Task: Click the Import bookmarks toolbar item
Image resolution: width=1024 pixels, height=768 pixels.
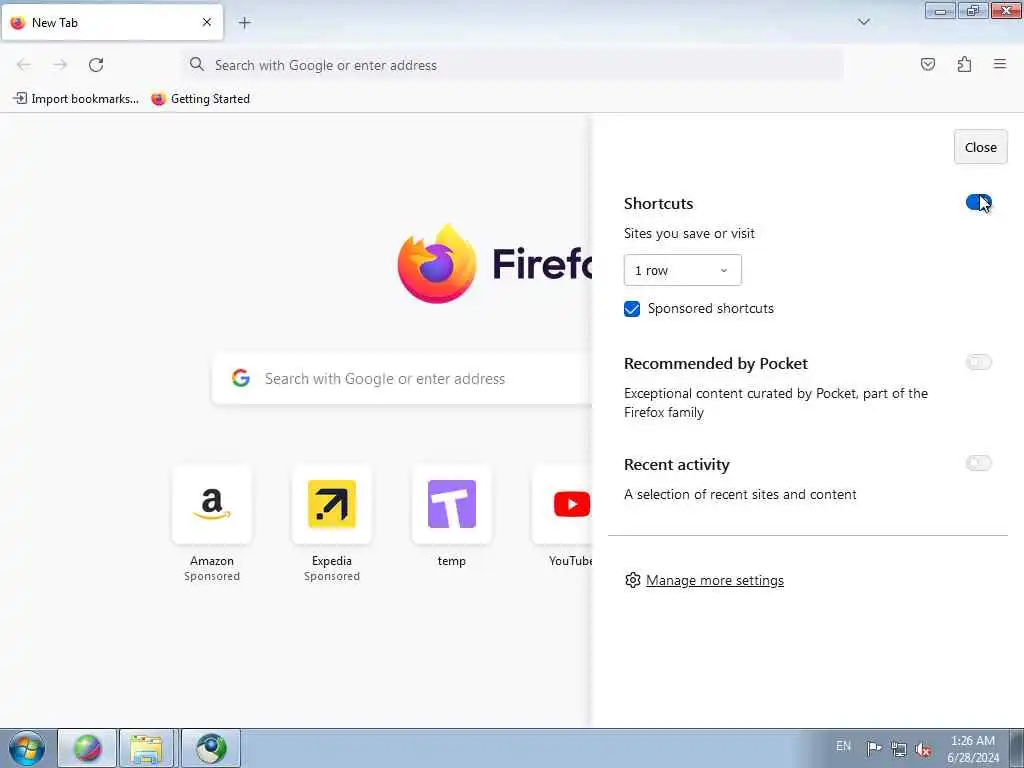Action: pos(76,99)
